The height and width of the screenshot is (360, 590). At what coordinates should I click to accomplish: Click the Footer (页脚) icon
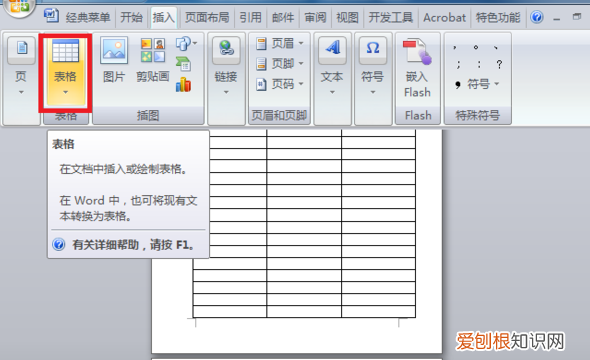pyautogui.click(x=262, y=64)
